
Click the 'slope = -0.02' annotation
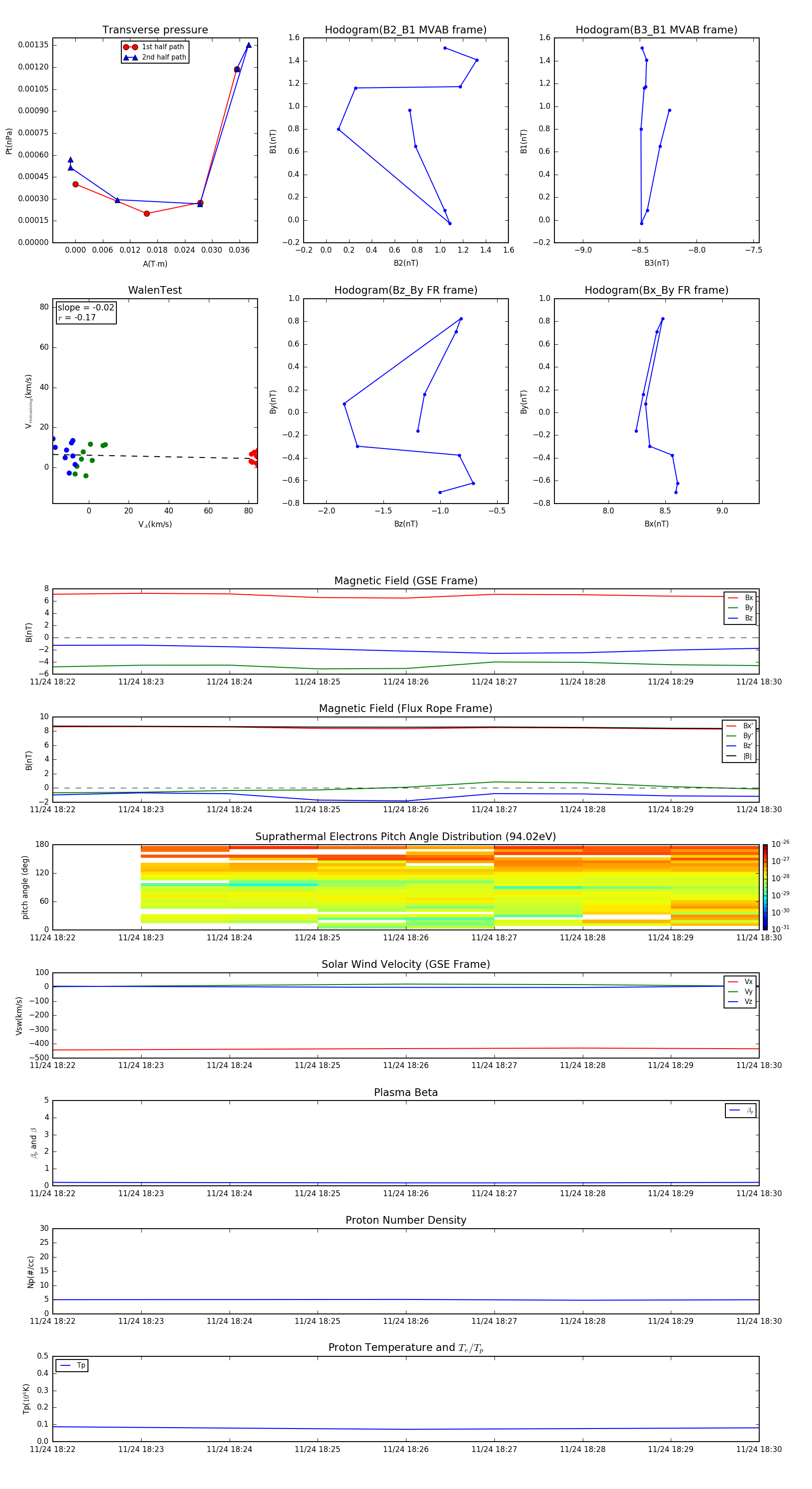coord(86,308)
